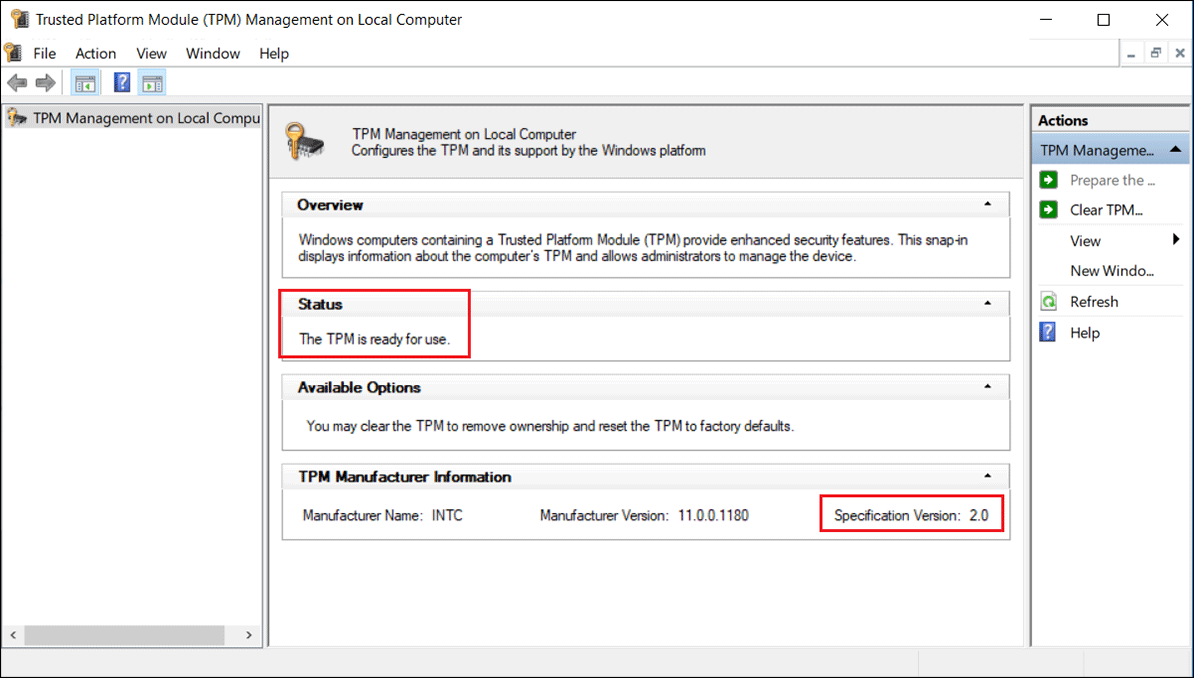
Task: Select TPM Management on Local Computer tree node
Action: coord(133,118)
